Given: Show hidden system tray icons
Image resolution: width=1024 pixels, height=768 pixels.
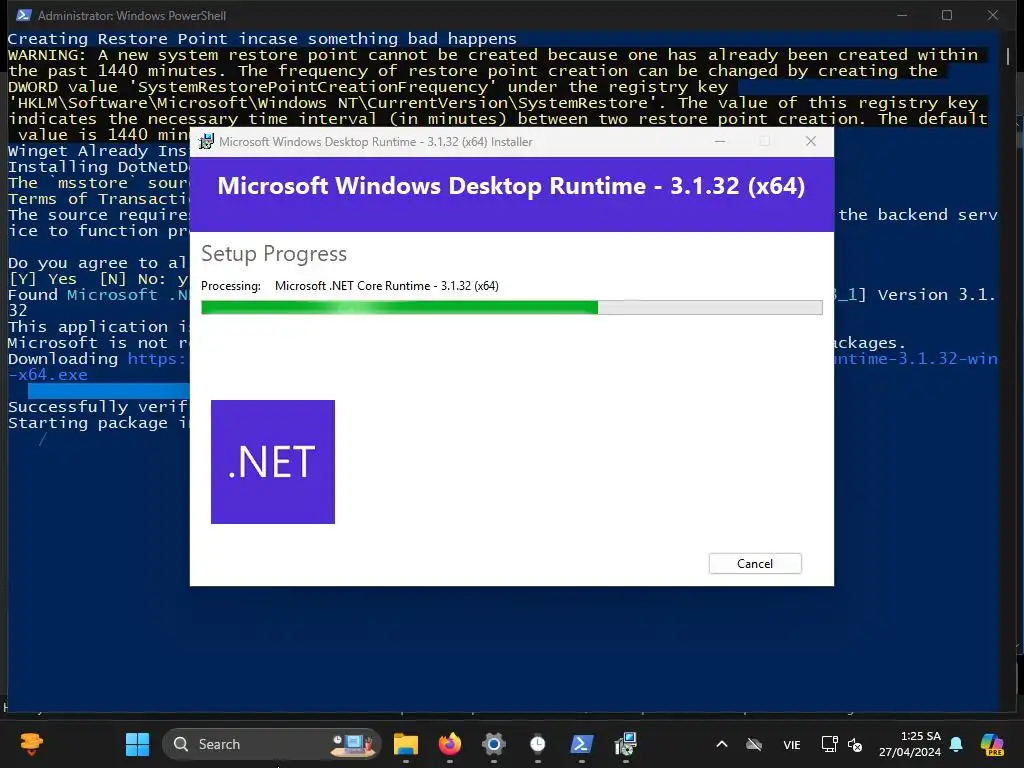Looking at the screenshot, I should point(722,744).
